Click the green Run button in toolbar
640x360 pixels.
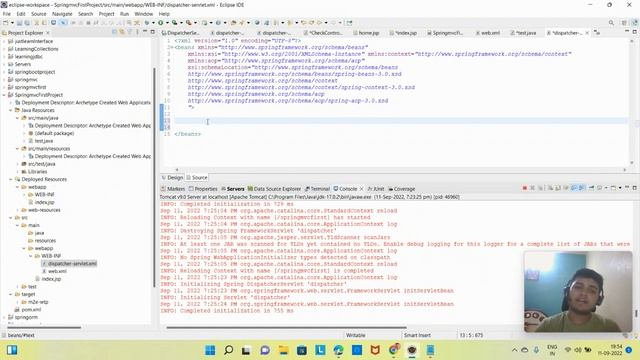tap(161, 23)
